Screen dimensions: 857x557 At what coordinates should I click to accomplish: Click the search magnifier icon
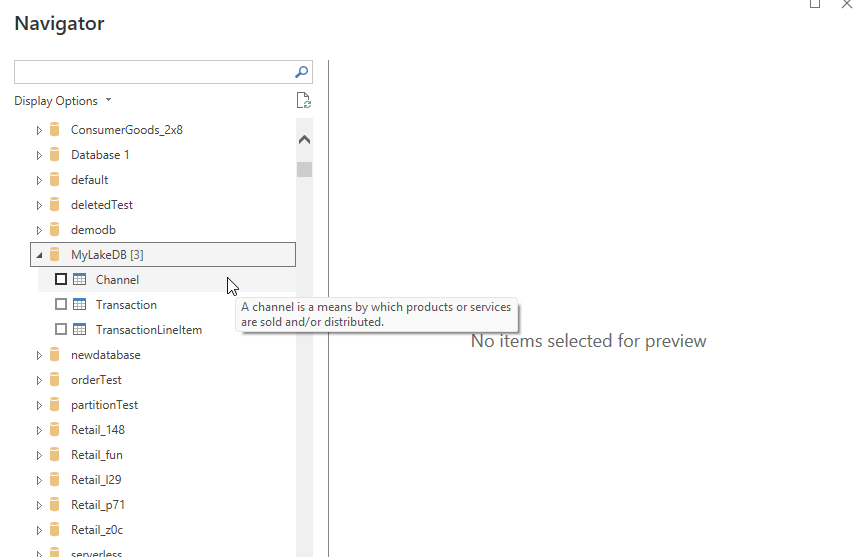click(301, 72)
